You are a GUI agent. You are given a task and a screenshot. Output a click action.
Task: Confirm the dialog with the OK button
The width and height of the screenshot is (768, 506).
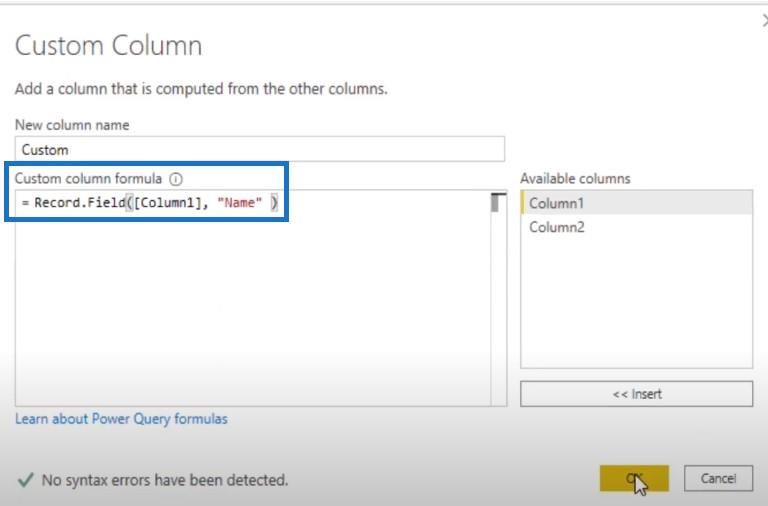pos(634,478)
